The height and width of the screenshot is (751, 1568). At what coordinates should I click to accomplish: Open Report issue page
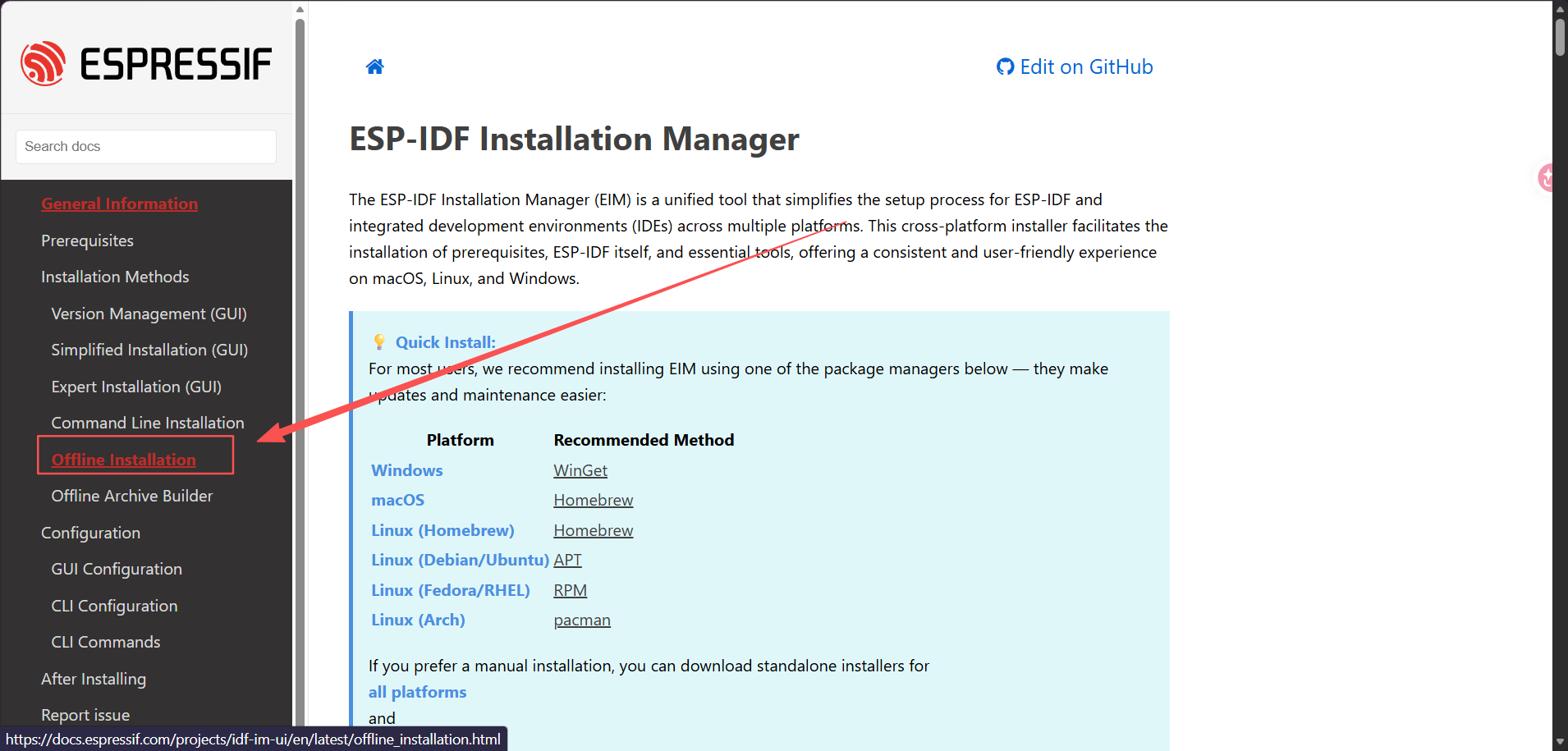point(85,715)
